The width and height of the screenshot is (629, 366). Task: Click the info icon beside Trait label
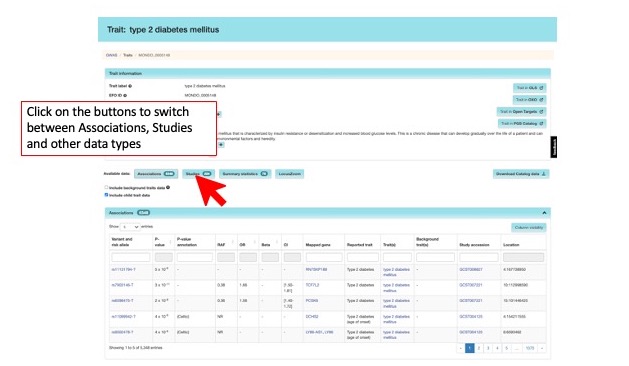[x=130, y=86]
